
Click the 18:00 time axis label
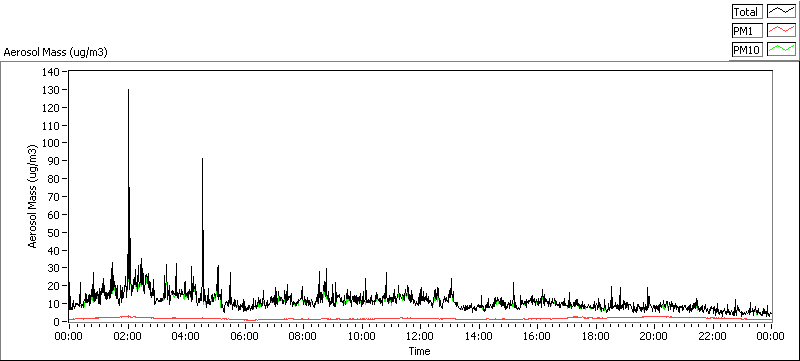pos(595,337)
